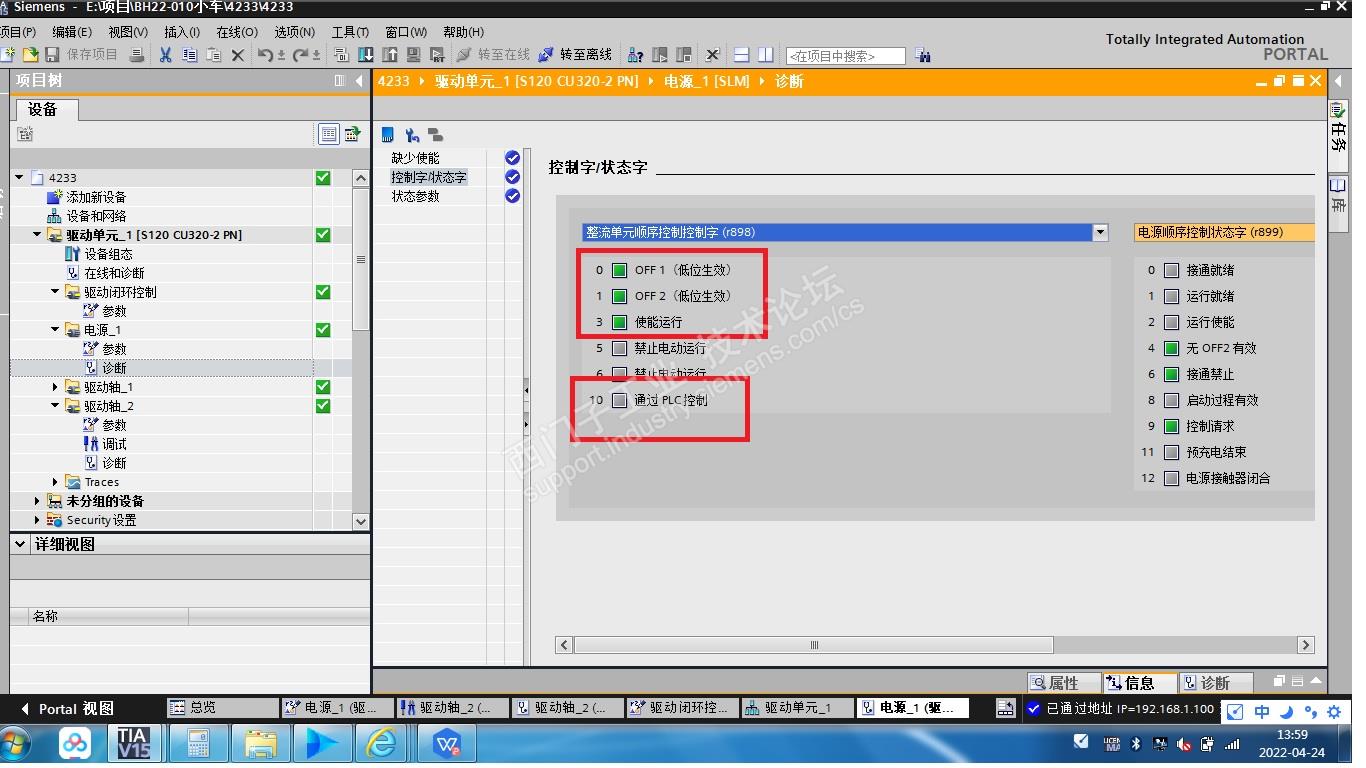Create a new project via toolbar icon
1366x768 pixels.
tap(9, 54)
